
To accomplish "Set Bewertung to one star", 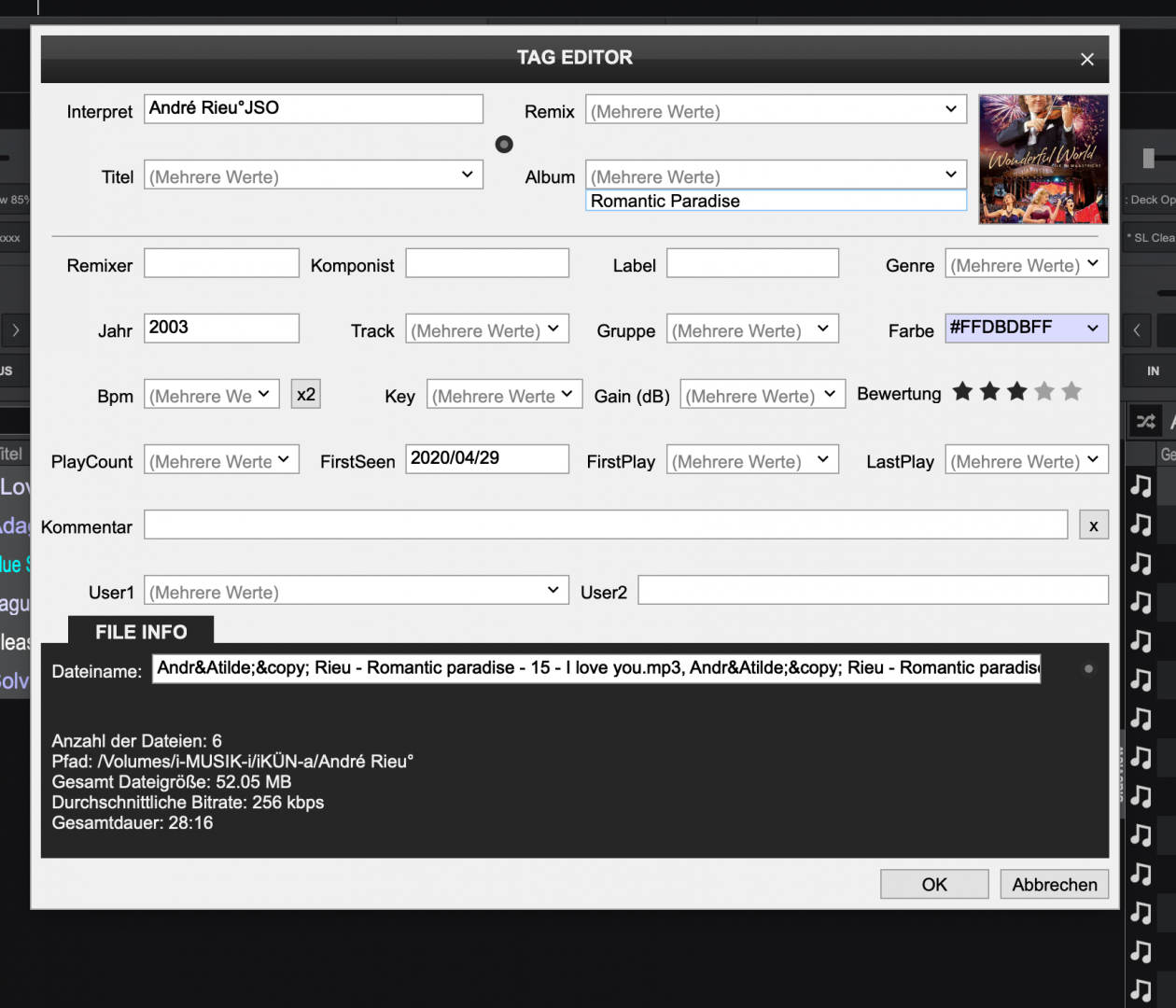I will pos(962,392).
